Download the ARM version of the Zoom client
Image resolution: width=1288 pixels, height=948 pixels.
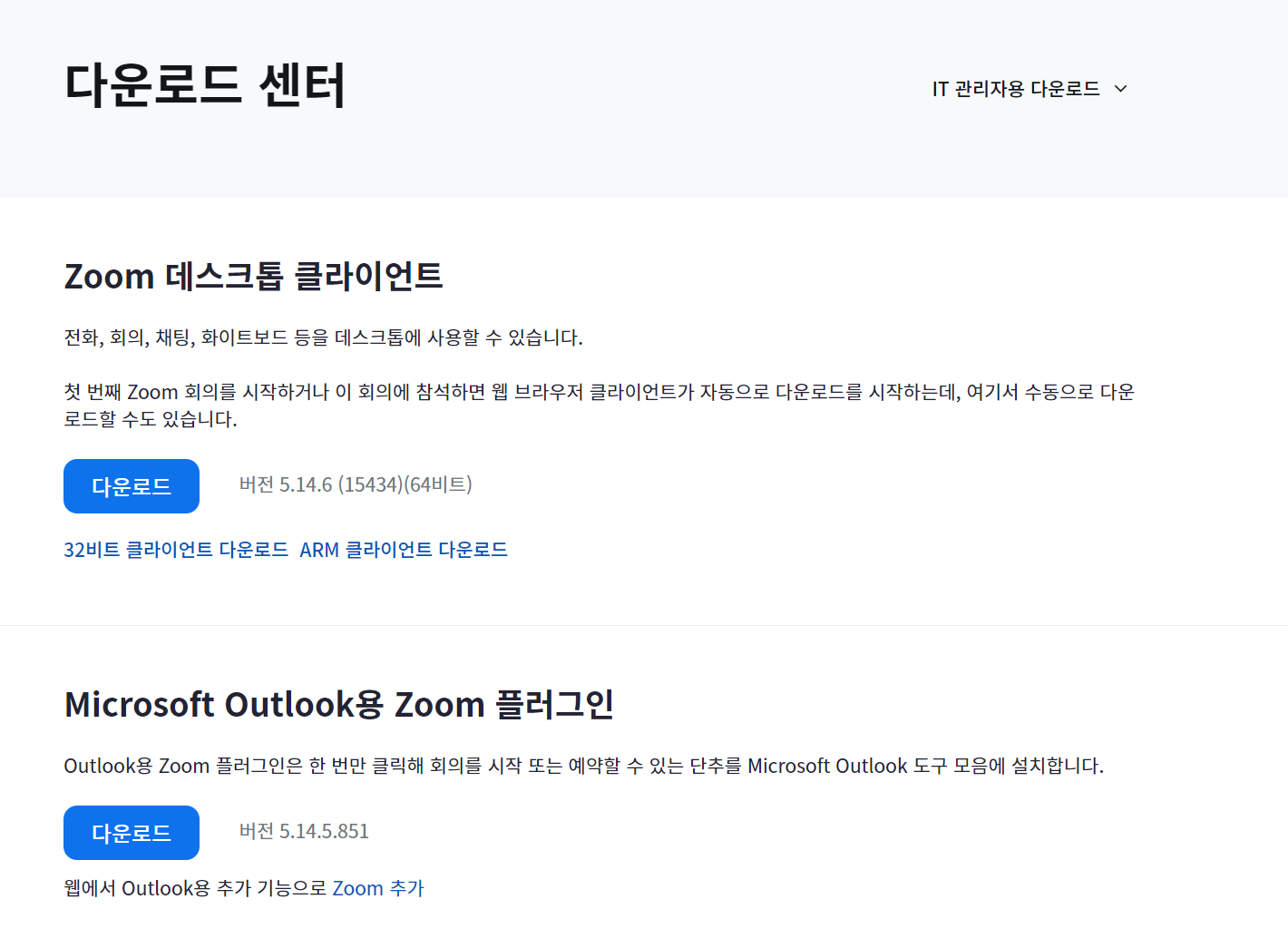[404, 549]
